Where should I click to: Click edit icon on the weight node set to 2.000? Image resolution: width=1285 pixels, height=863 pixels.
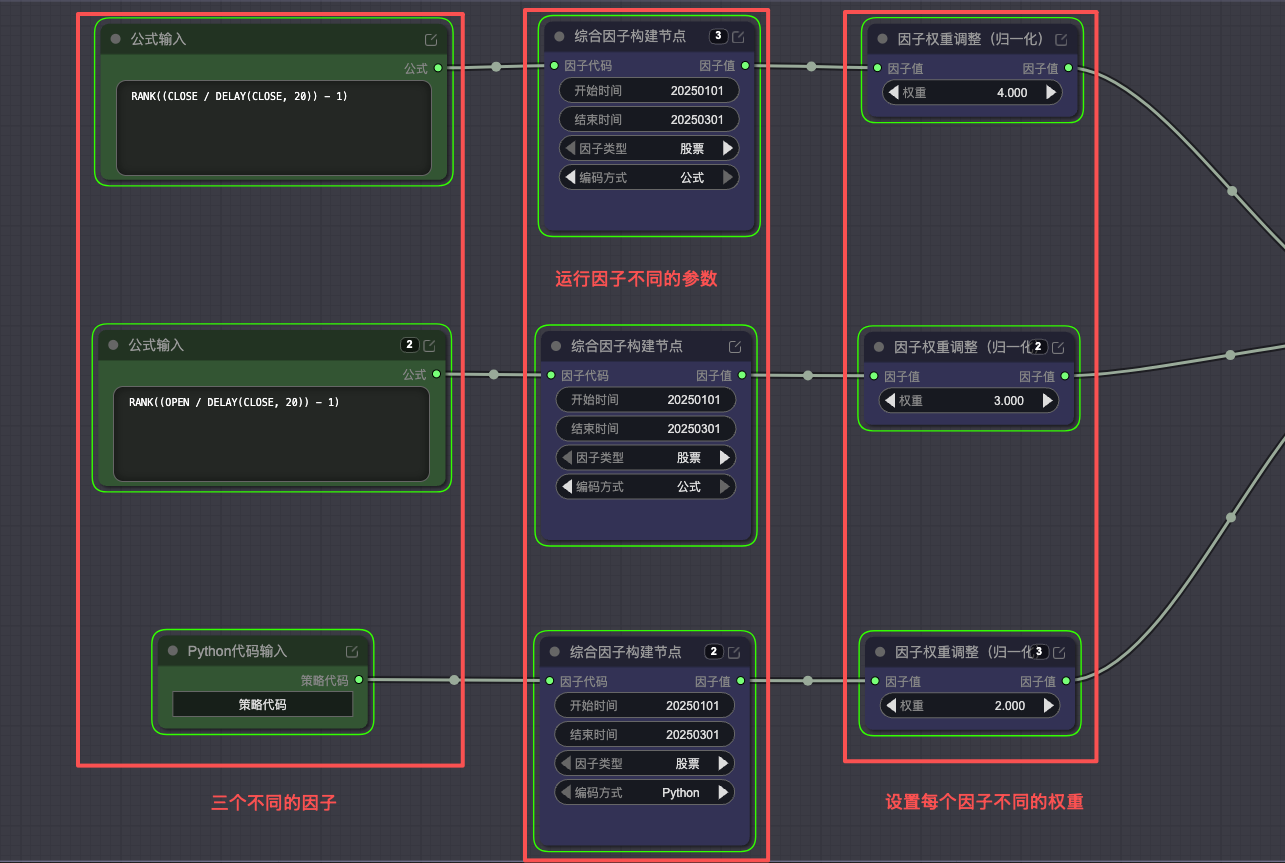(x=1059, y=652)
